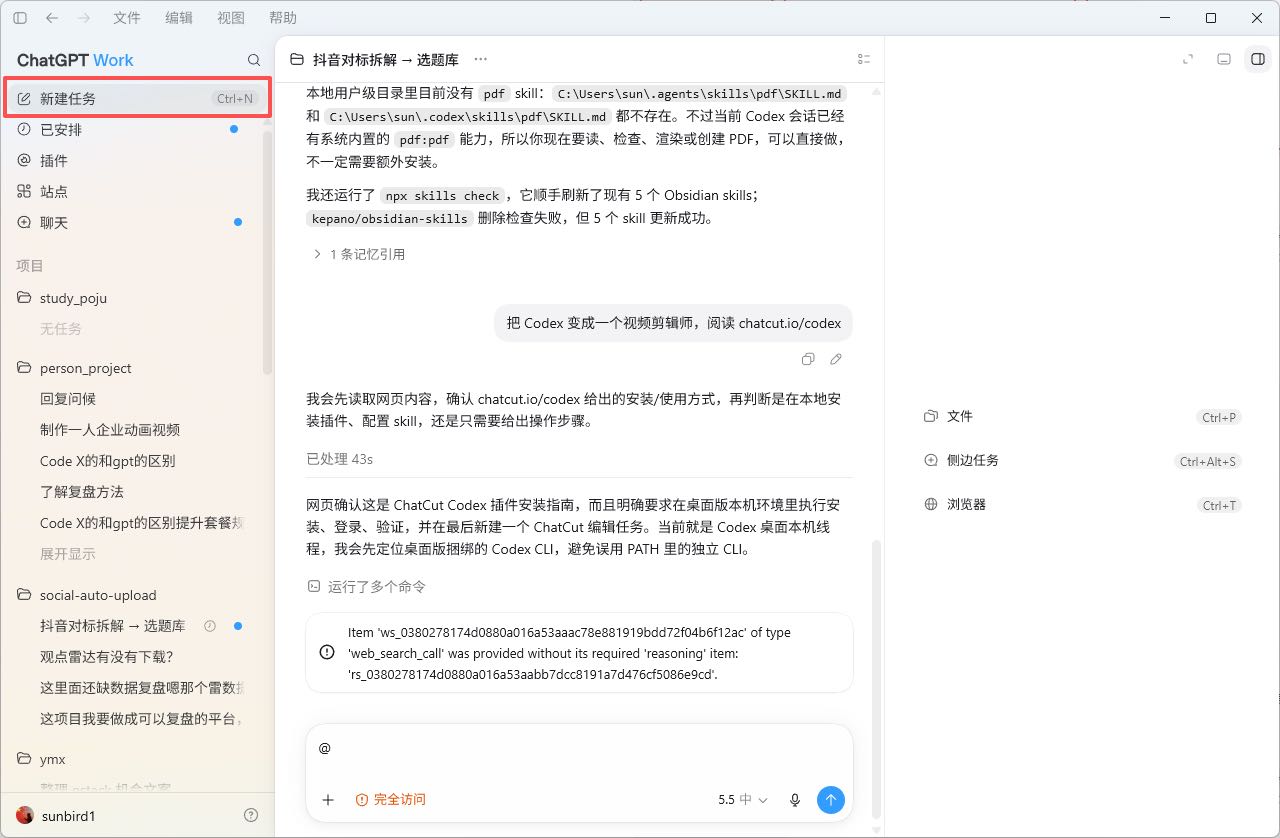Viewport: 1280px width, 838px height.
Task: Start voice input with microphone icon
Action: (795, 800)
